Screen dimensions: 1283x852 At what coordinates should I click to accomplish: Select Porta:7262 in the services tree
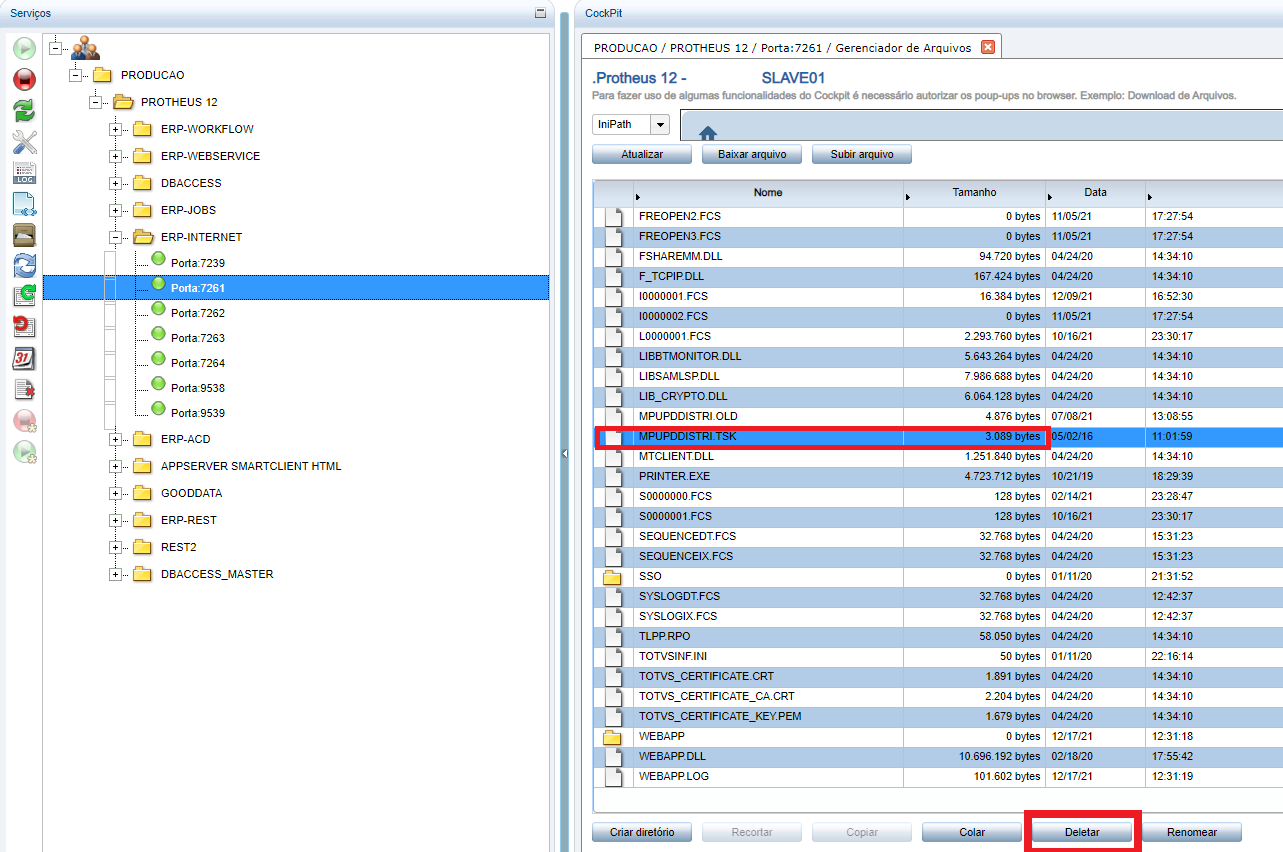[x=198, y=313]
